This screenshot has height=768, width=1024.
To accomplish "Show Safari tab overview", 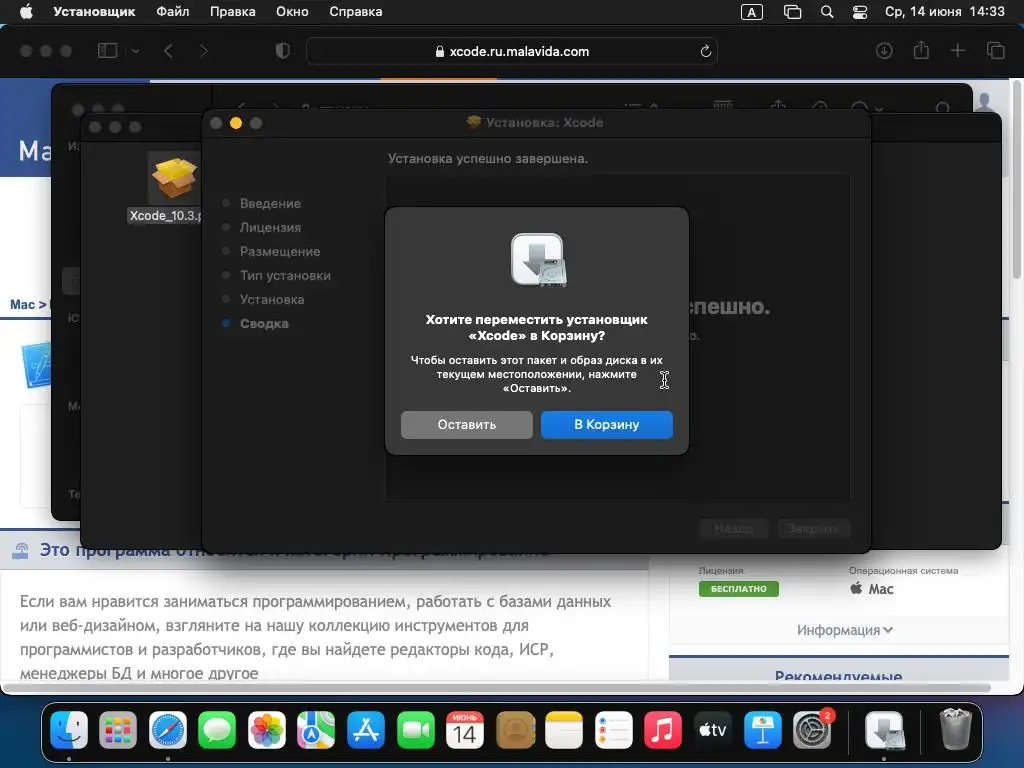I will (x=995, y=50).
